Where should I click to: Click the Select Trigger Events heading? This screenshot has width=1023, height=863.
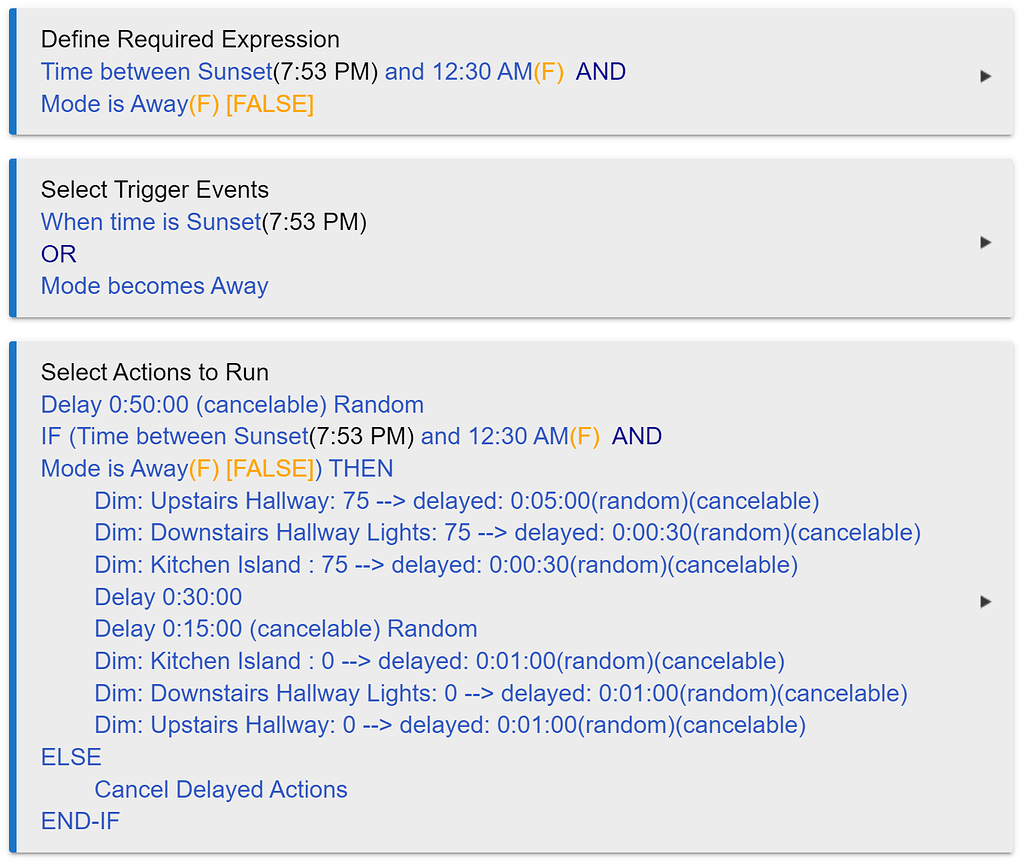pos(155,190)
